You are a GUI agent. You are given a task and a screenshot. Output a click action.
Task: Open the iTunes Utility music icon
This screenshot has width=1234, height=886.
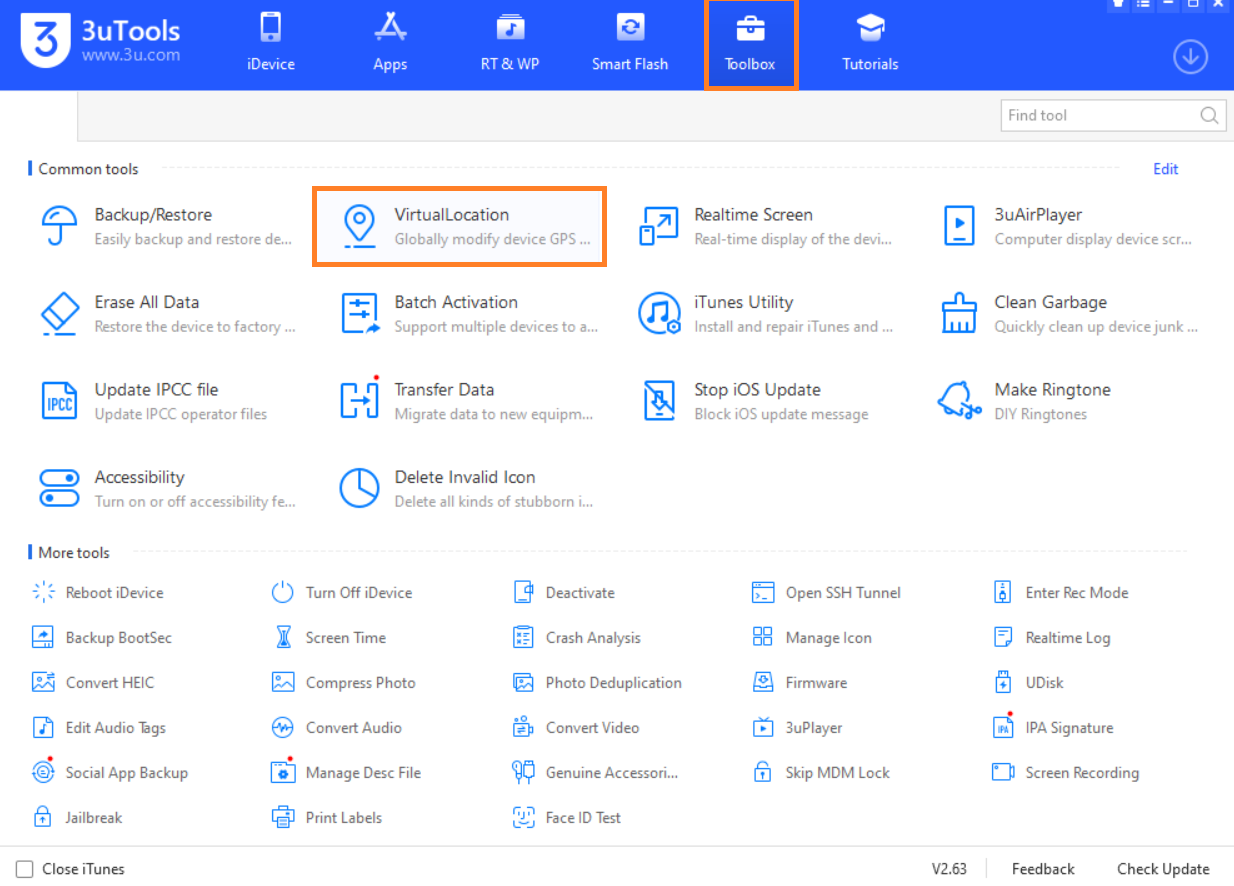(659, 314)
